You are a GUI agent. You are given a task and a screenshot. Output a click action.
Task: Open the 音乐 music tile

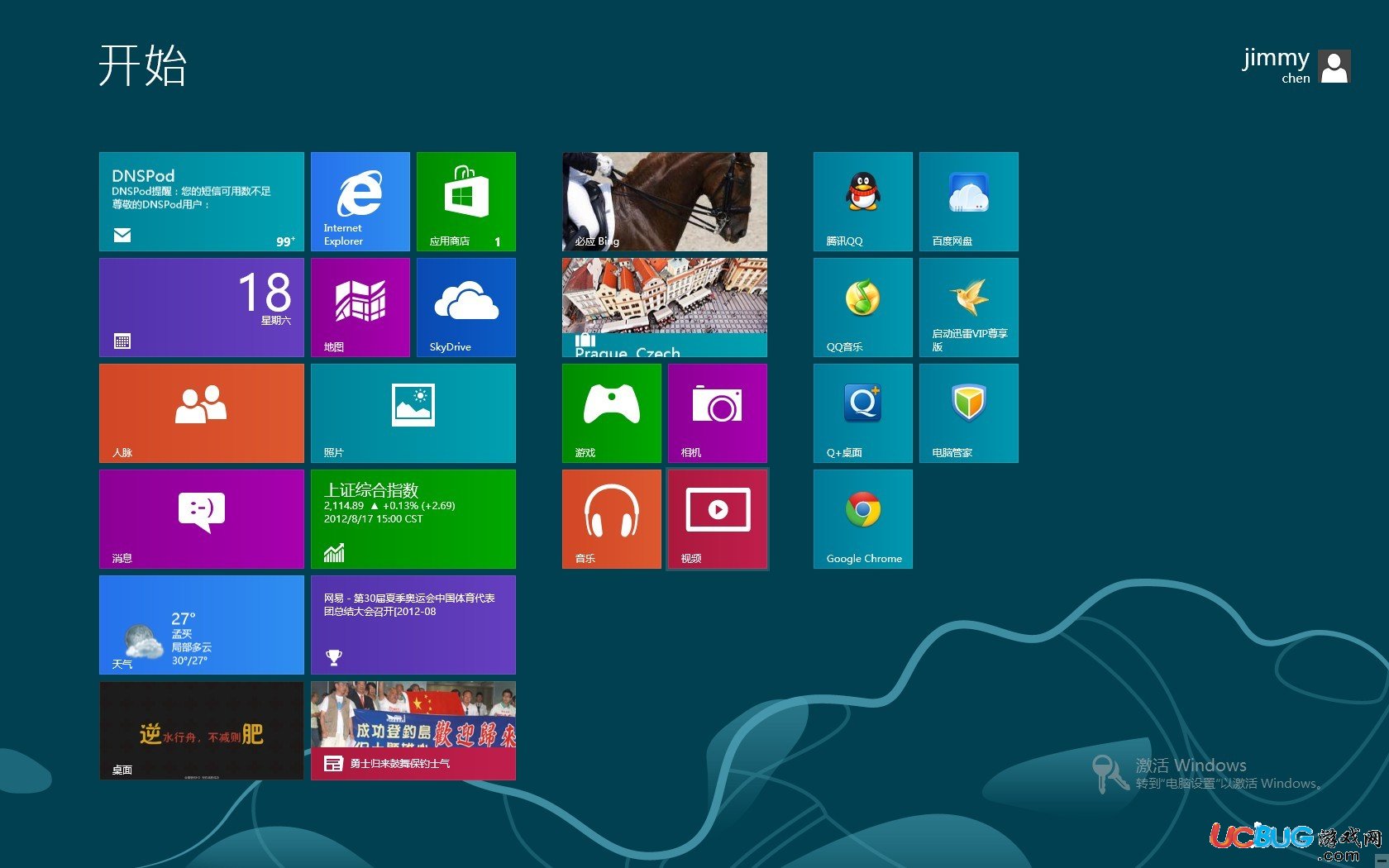[612, 519]
